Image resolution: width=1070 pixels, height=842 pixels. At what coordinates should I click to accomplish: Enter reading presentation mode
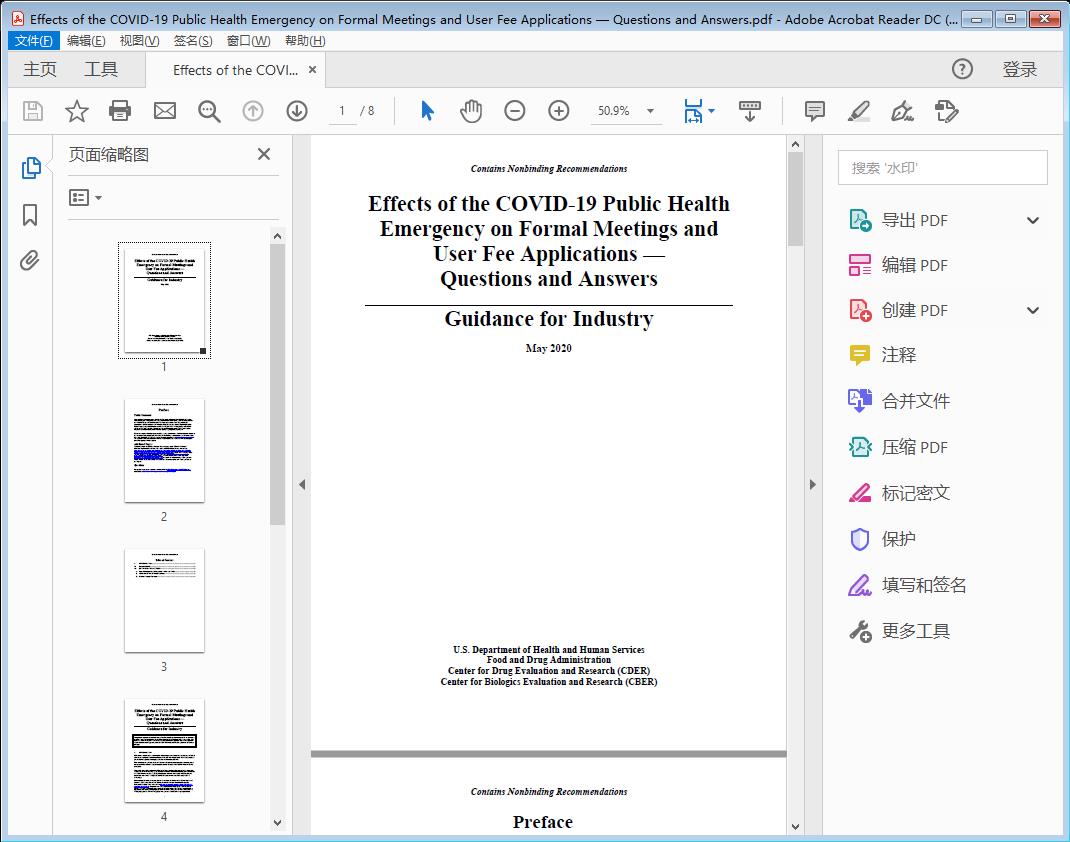tap(750, 111)
